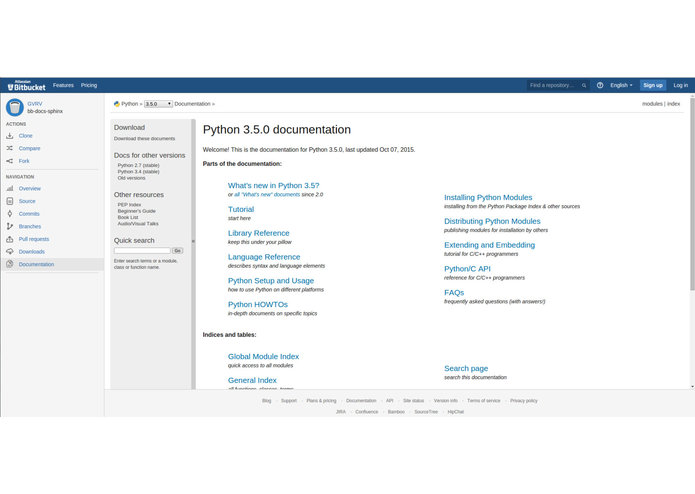Open Commits in navigation

[29, 214]
